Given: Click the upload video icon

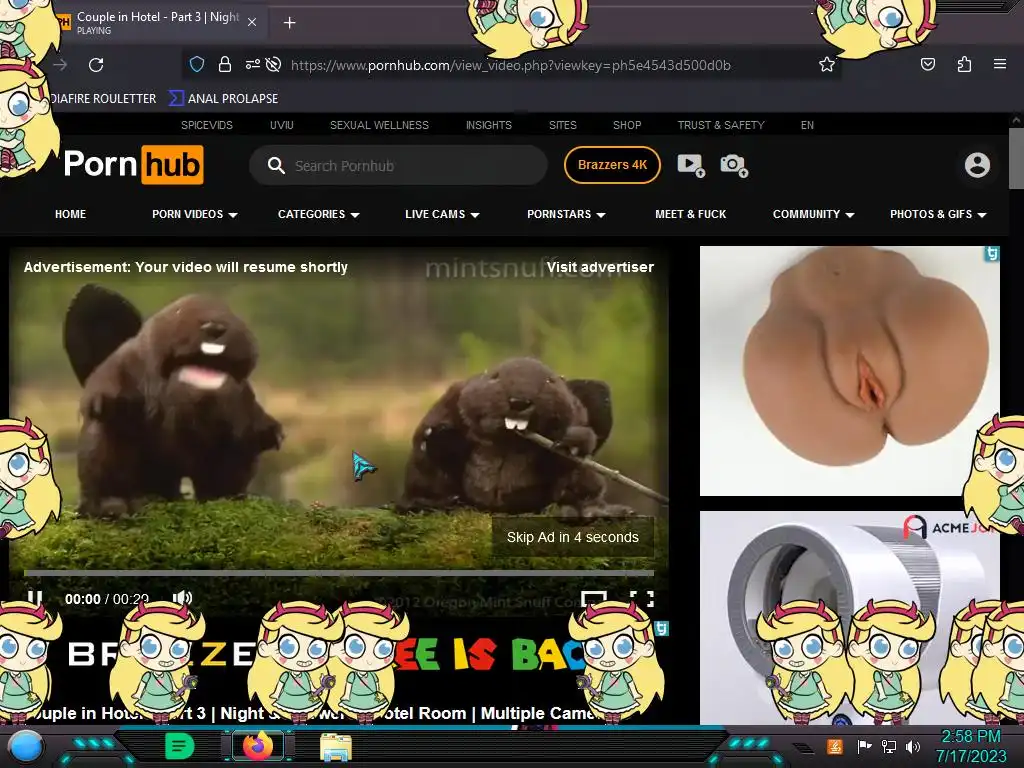Looking at the screenshot, I should tap(690, 165).
